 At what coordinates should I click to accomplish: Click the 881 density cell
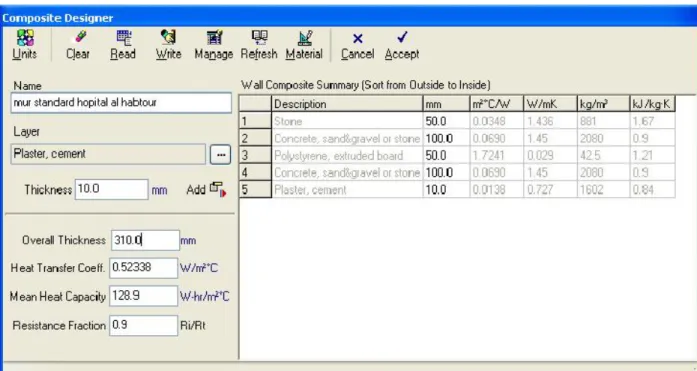pos(603,121)
